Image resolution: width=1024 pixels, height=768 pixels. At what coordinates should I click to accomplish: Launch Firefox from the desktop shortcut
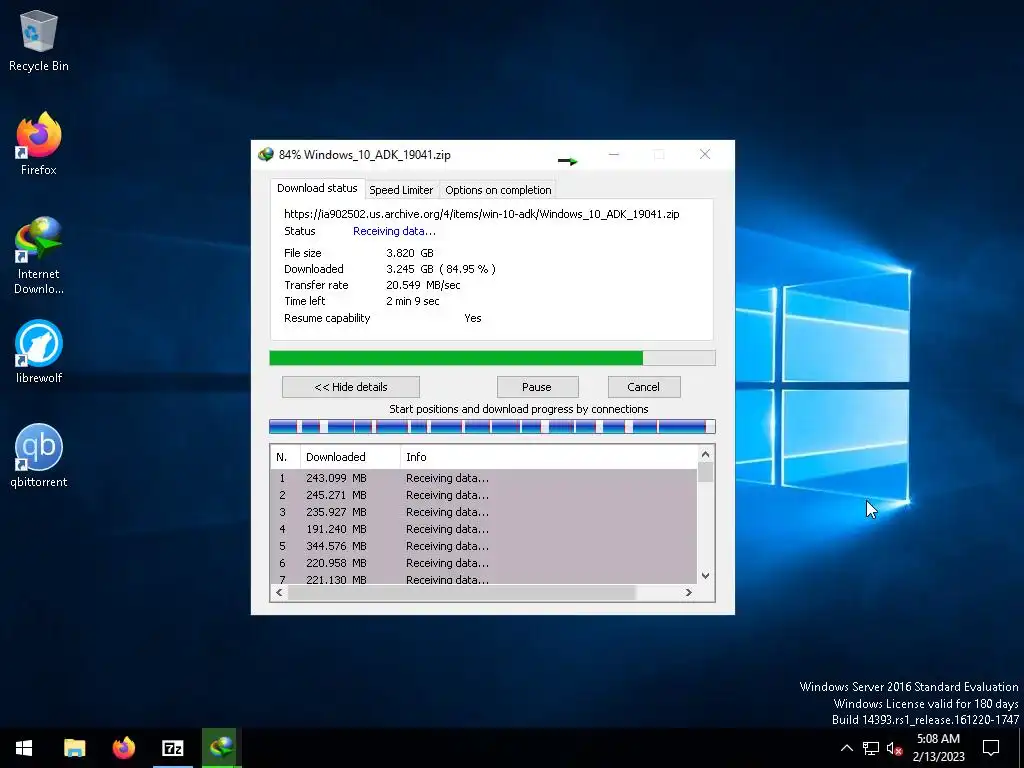pyautogui.click(x=39, y=144)
